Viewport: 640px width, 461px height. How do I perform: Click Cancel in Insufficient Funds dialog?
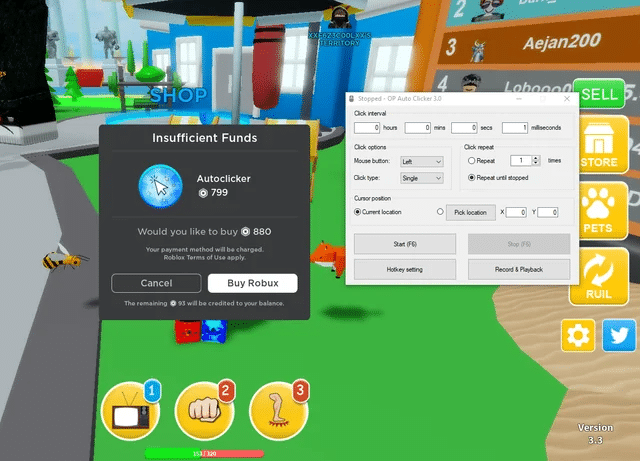pos(156,283)
